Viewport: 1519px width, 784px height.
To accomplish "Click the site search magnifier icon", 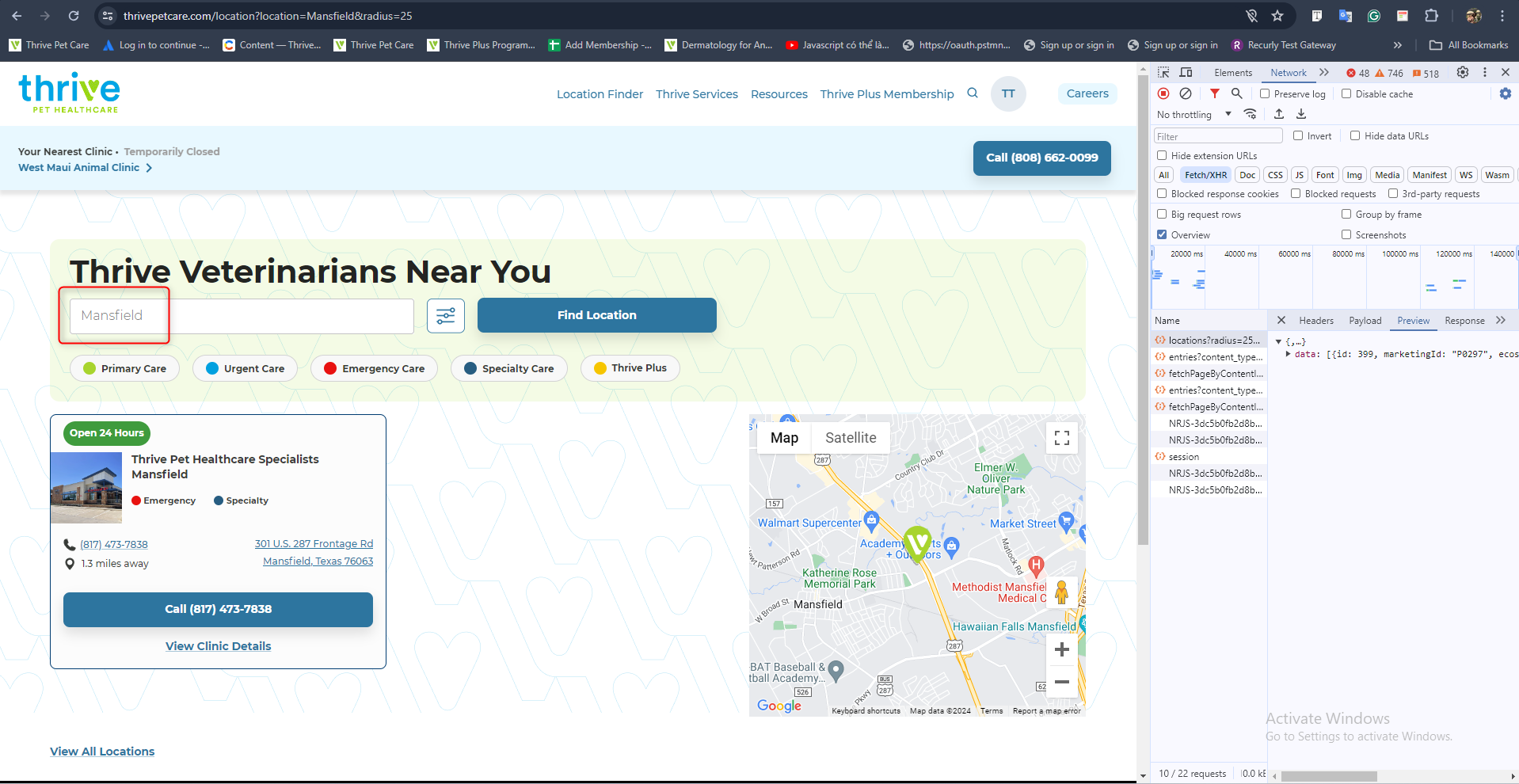I will 973,93.
